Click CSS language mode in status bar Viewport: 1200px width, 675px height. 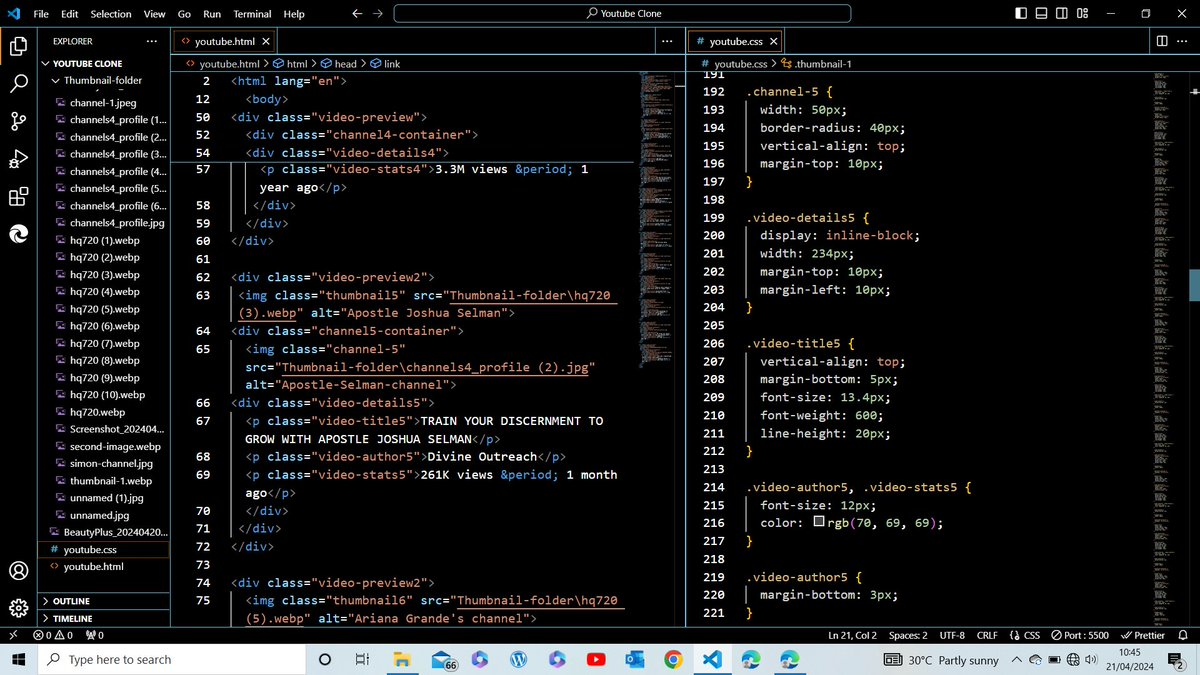pos(1025,635)
